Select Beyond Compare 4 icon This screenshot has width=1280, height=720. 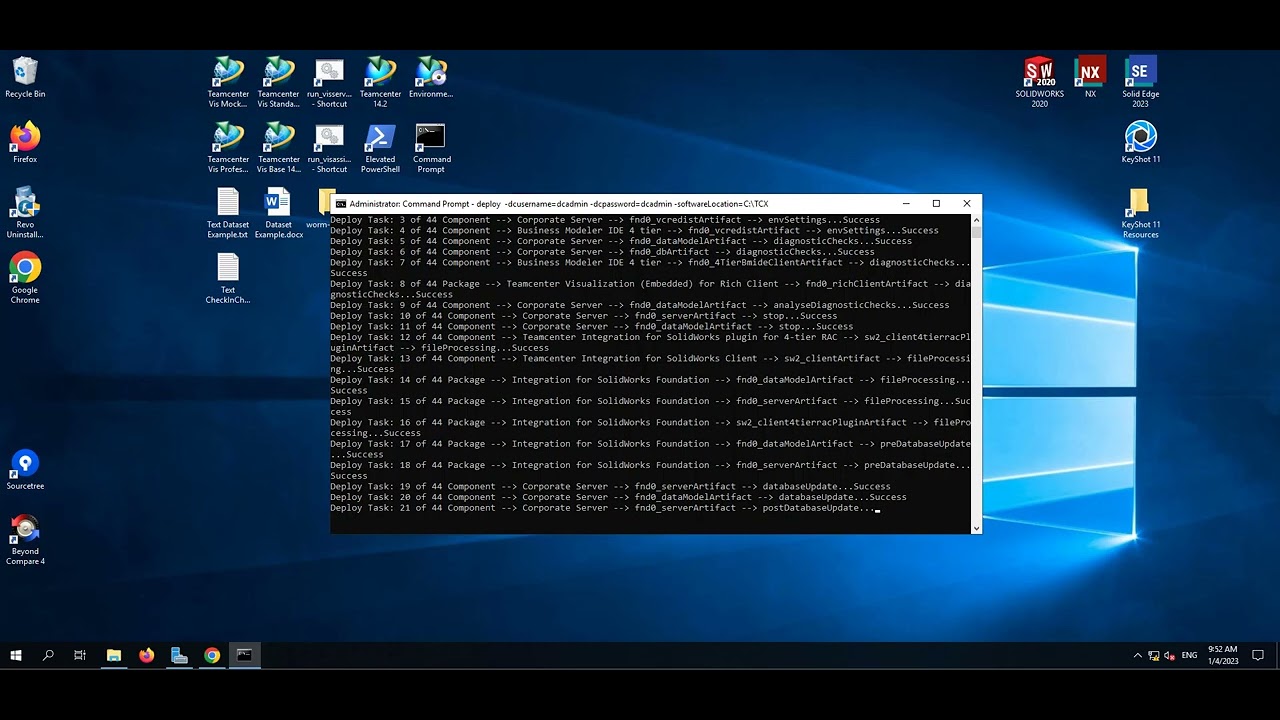tap(25, 540)
